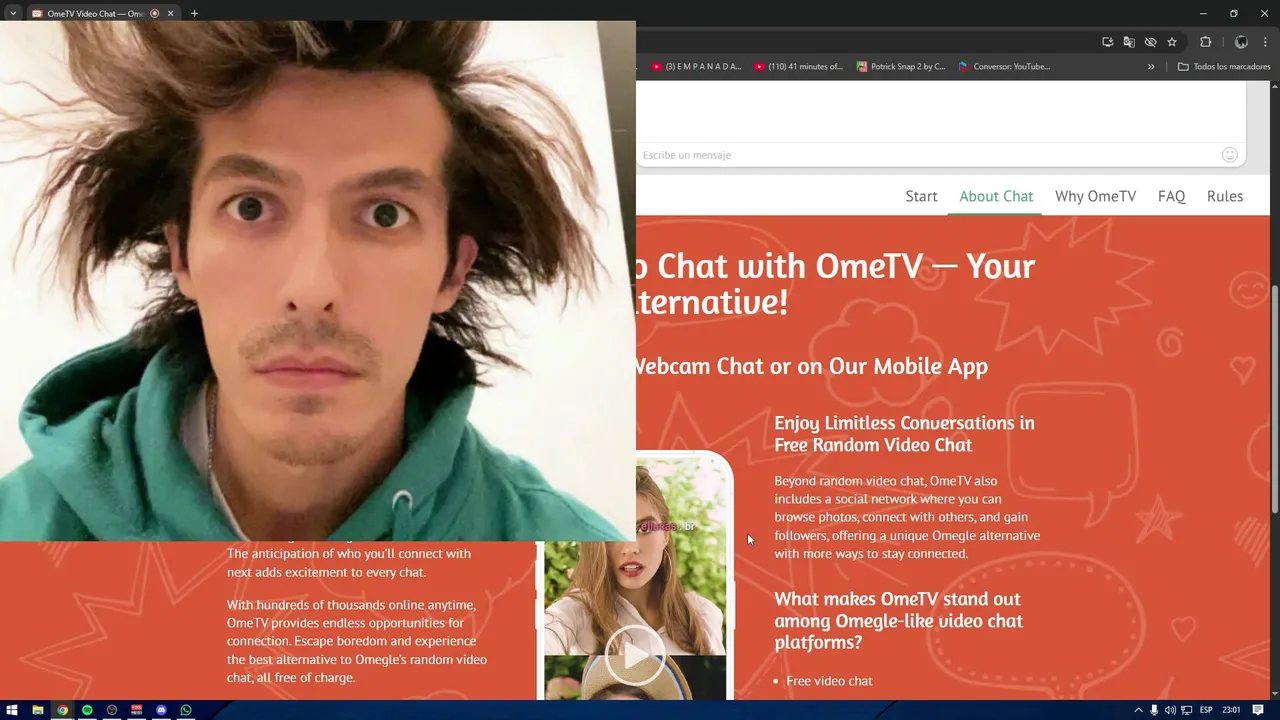Open the clock showing 23:01
The height and width of the screenshot is (720, 1280).
(x=1231, y=710)
